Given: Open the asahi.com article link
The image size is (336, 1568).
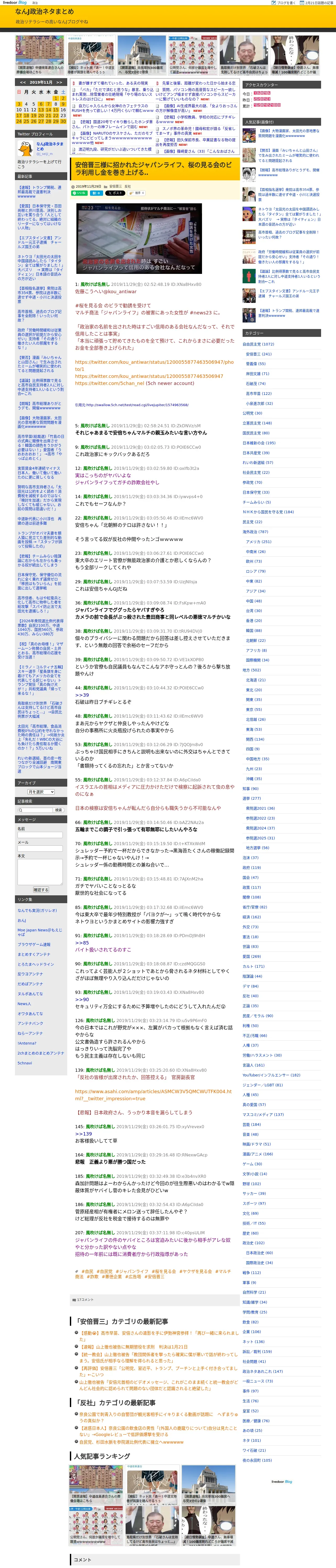Looking at the screenshot, I should click(153, 1095).
